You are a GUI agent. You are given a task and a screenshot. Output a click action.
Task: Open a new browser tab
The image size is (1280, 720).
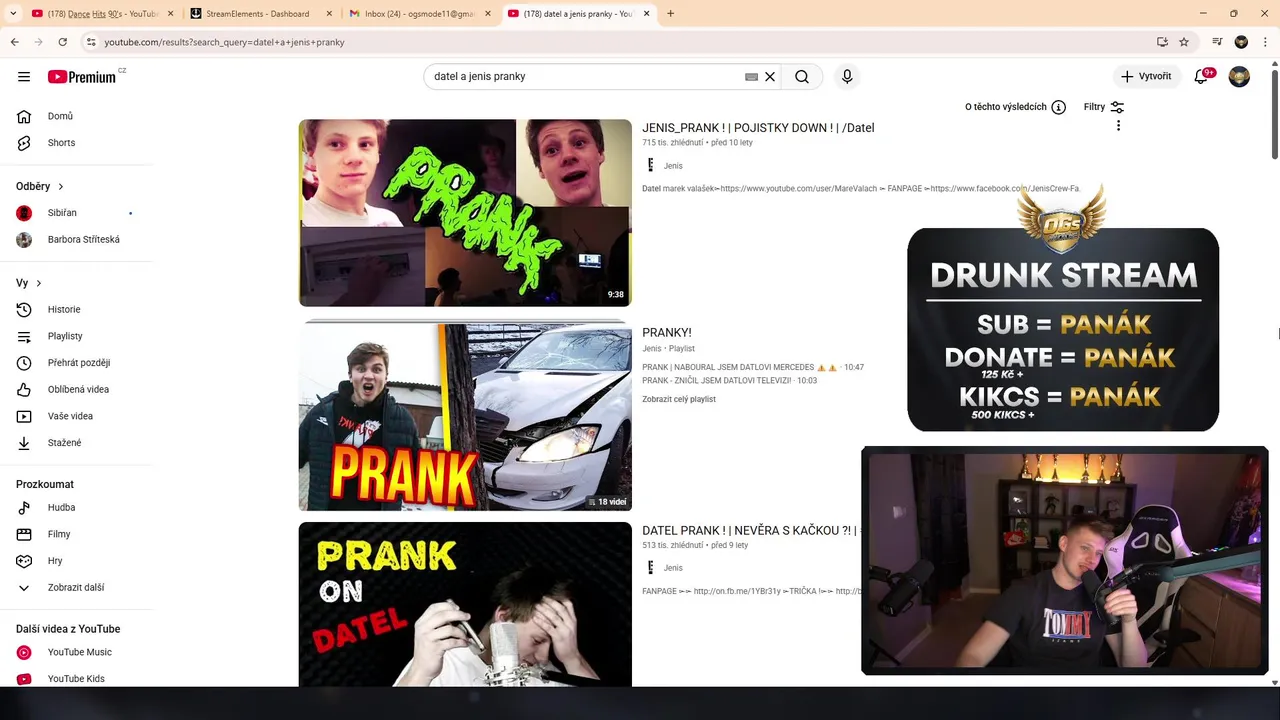click(670, 14)
